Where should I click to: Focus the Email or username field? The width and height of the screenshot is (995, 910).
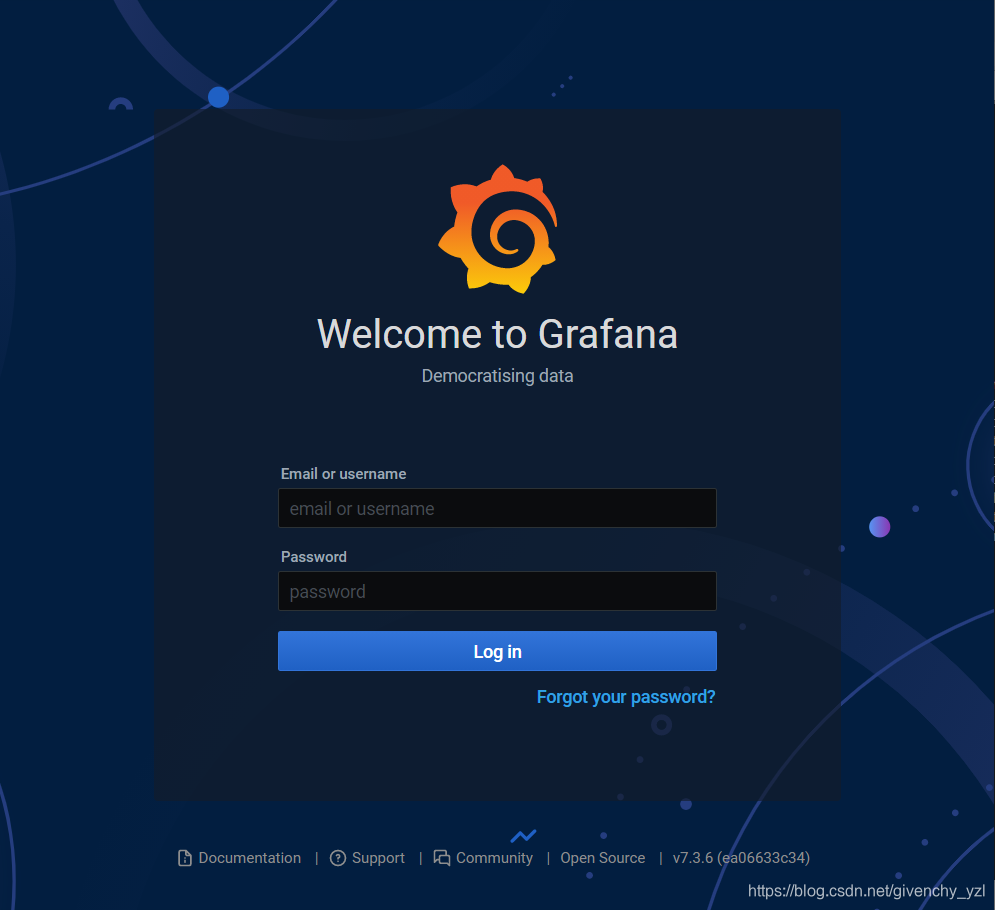click(x=498, y=508)
